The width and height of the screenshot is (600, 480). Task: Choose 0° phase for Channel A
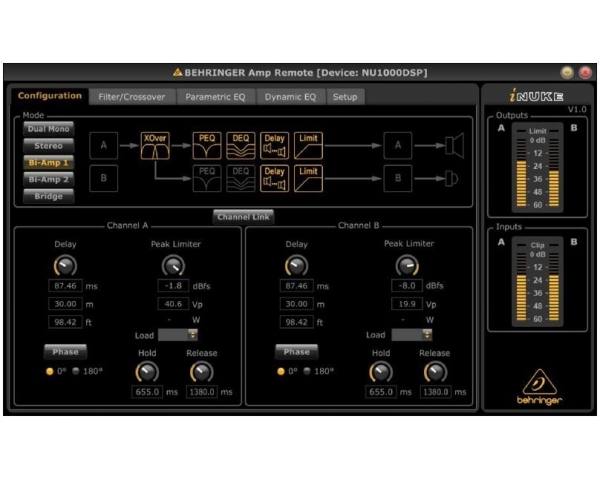pos(49,371)
